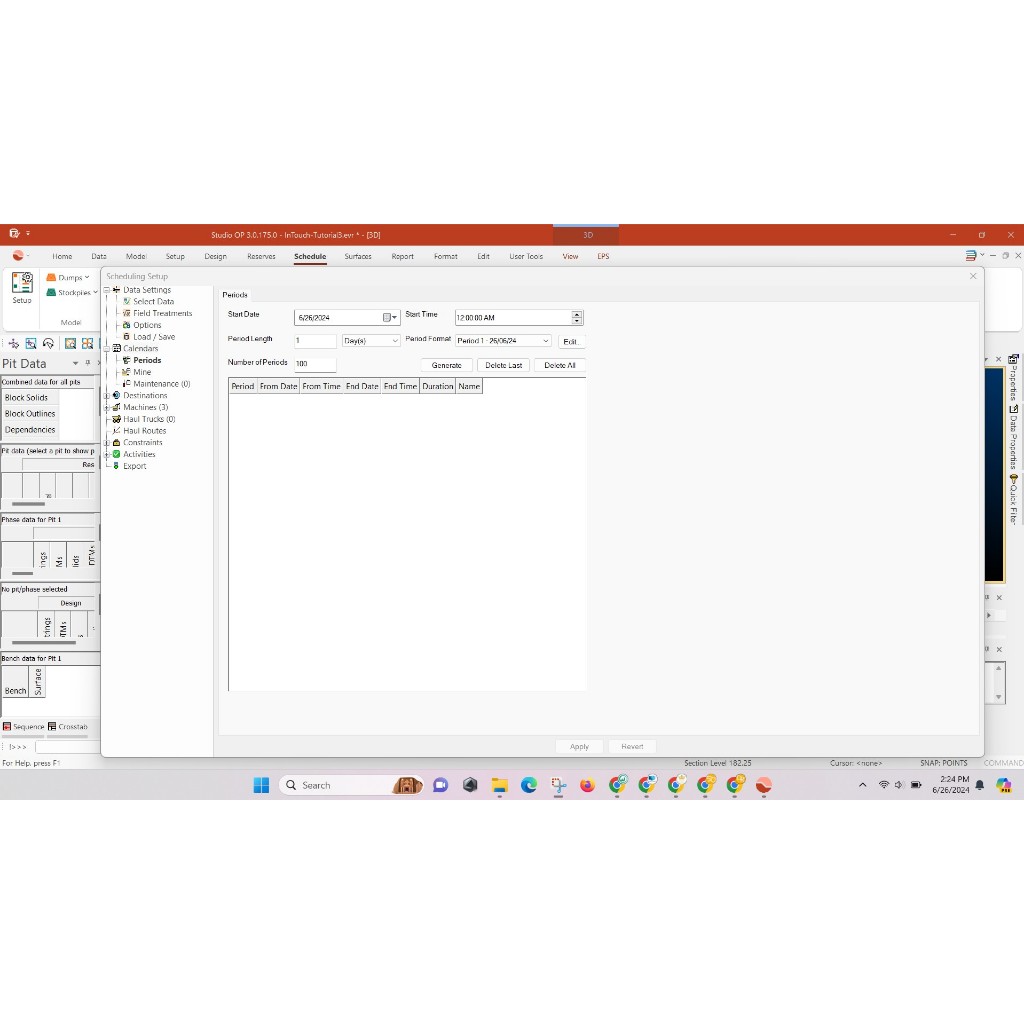Image resolution: width=1024 pixels, height=1024 pixels.
Task: Click the Delete All button
Action: (560, 365)
